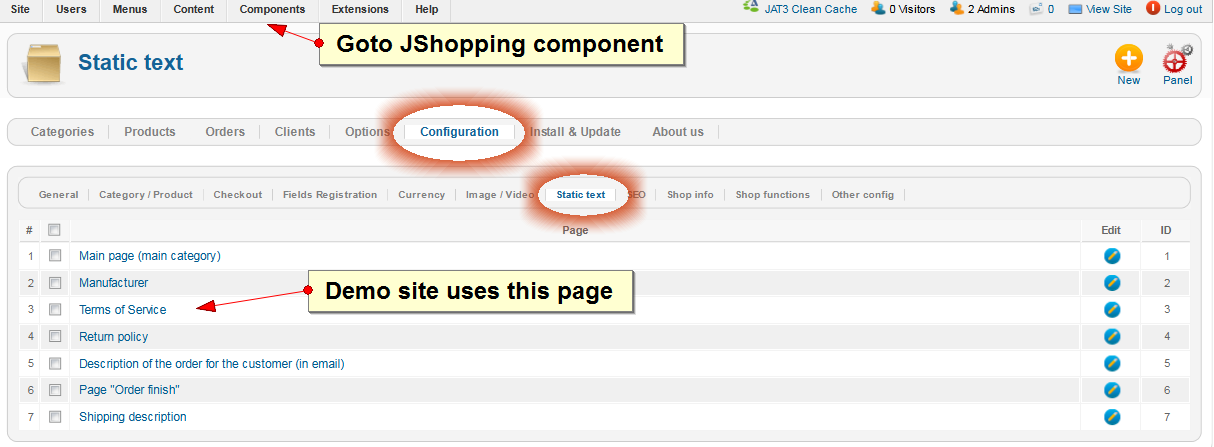Check the order description email checkbox
The image size is (1214, 447).
pyautogui.click(x=55, y=363)
